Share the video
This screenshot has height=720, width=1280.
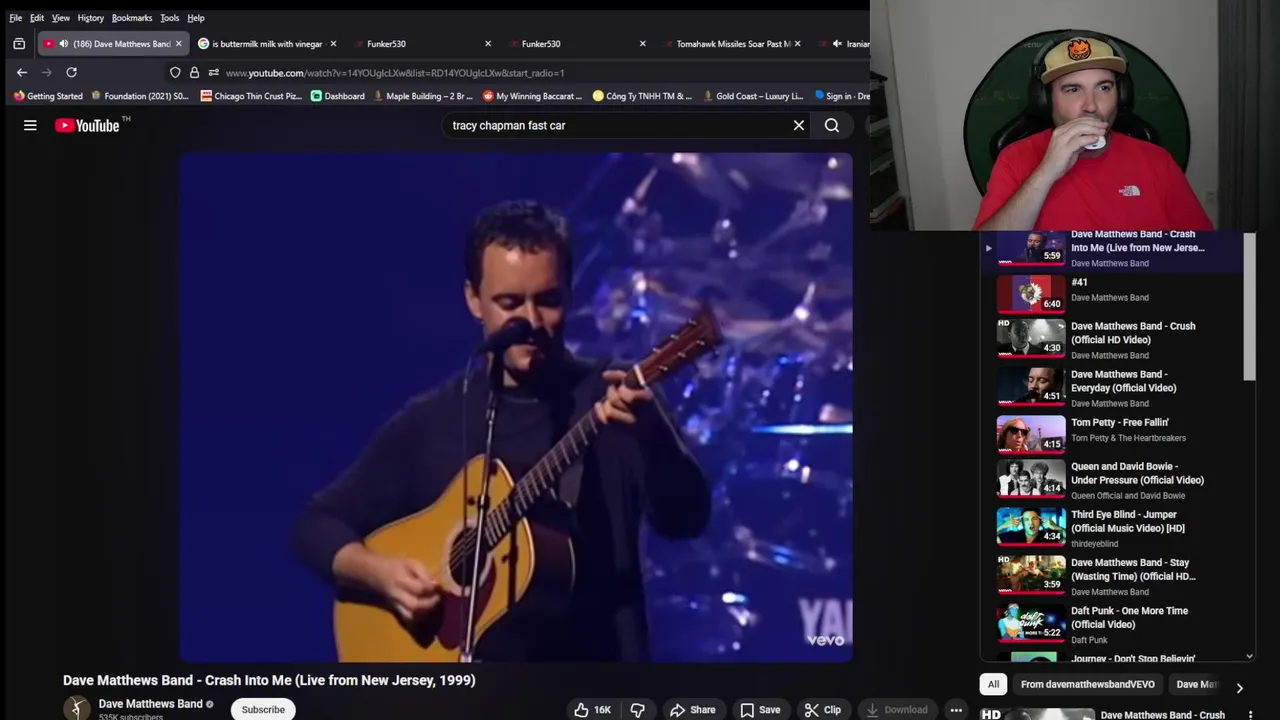[x=693, y=710]
